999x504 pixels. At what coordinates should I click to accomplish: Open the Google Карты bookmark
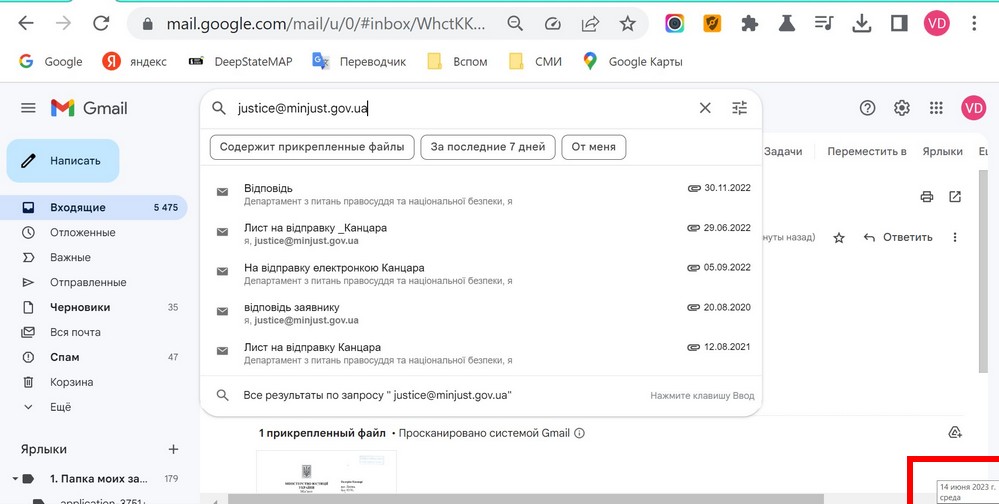coord(633,62)
